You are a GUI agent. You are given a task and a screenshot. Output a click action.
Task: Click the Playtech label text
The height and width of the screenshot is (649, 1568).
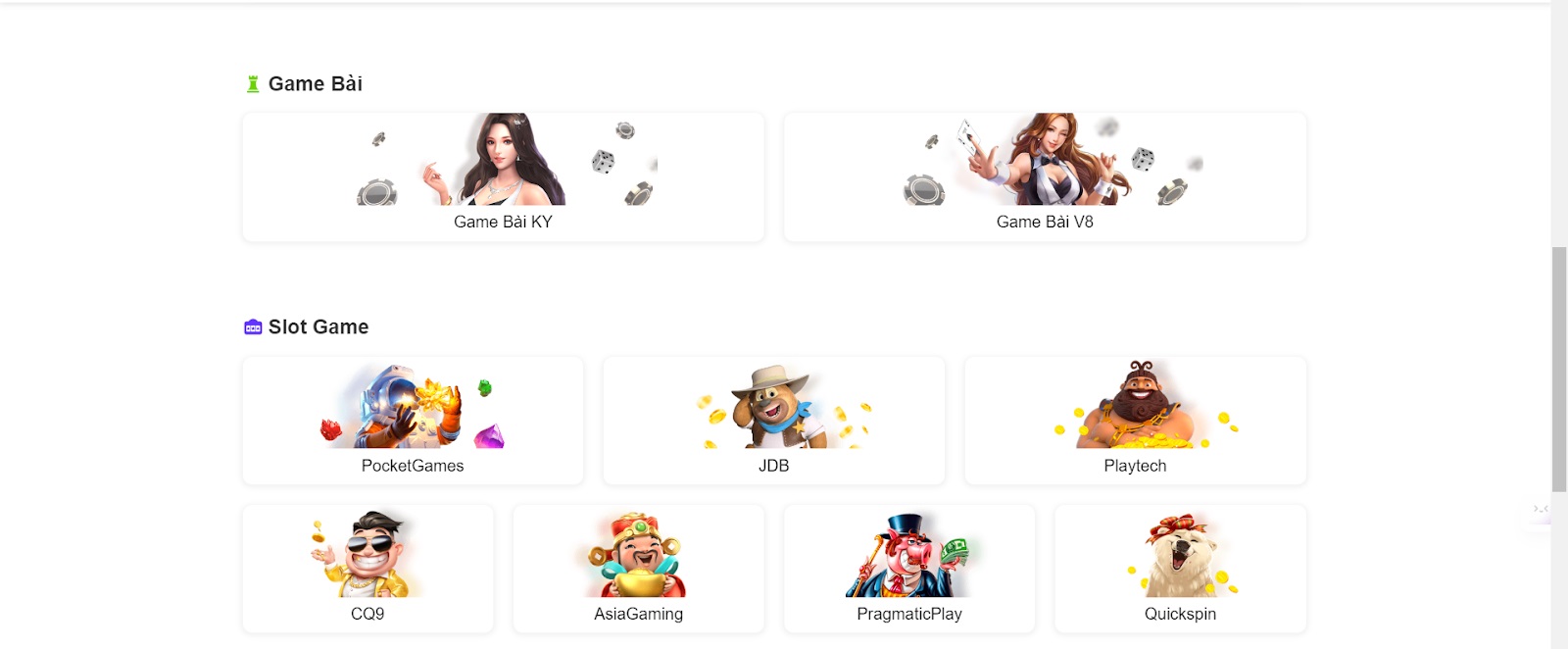click(1135, 466)
